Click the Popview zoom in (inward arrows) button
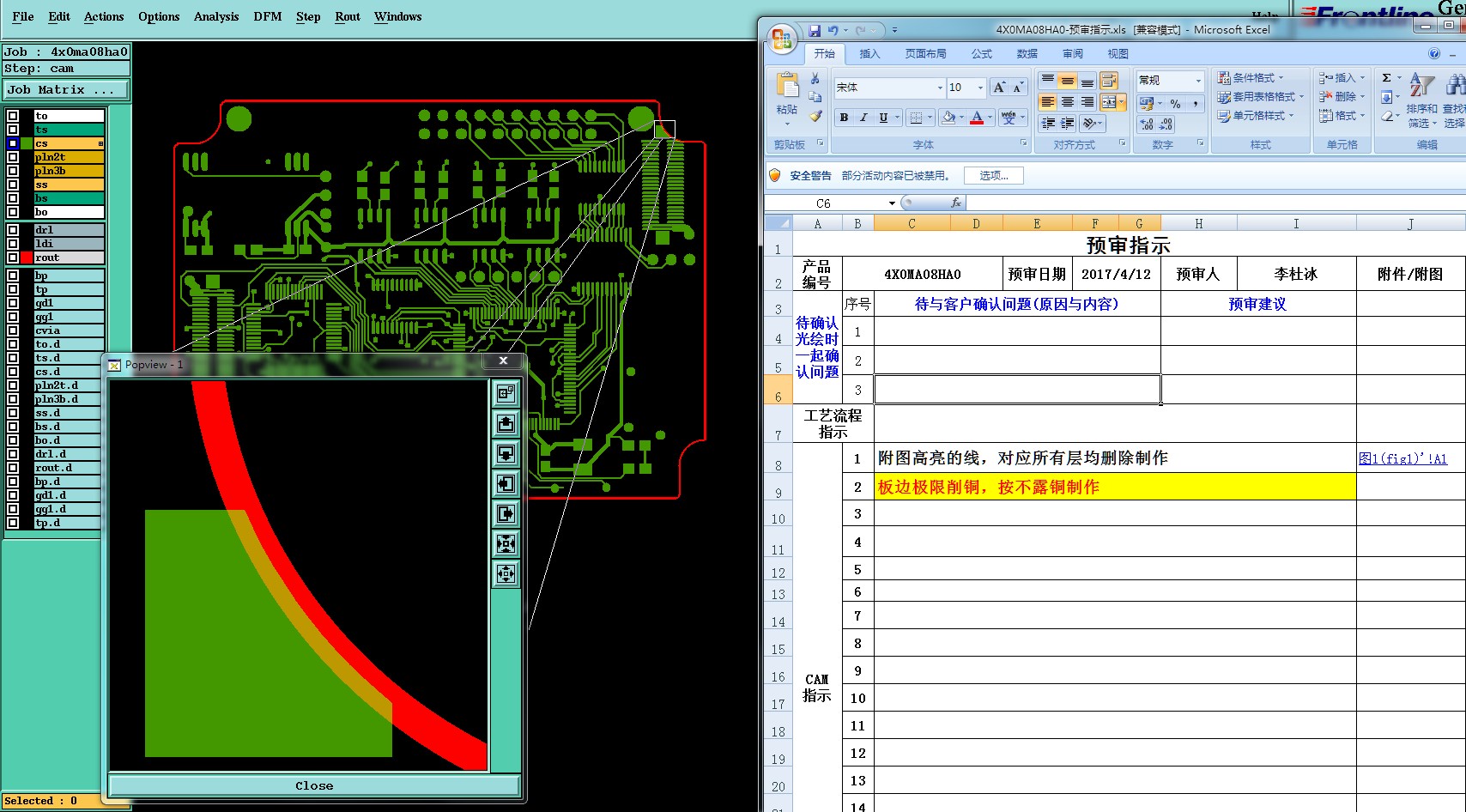The height and width of the screenshot is (812, 1466). click(506, 543)
